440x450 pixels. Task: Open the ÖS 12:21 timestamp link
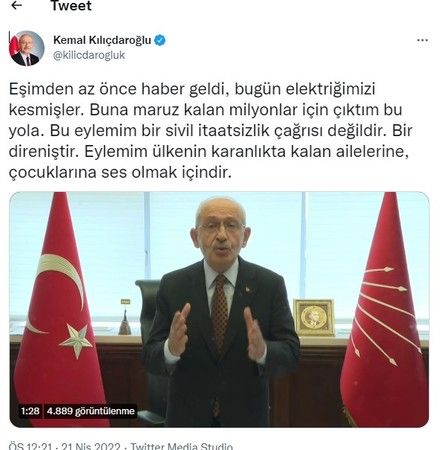[30, 446]
